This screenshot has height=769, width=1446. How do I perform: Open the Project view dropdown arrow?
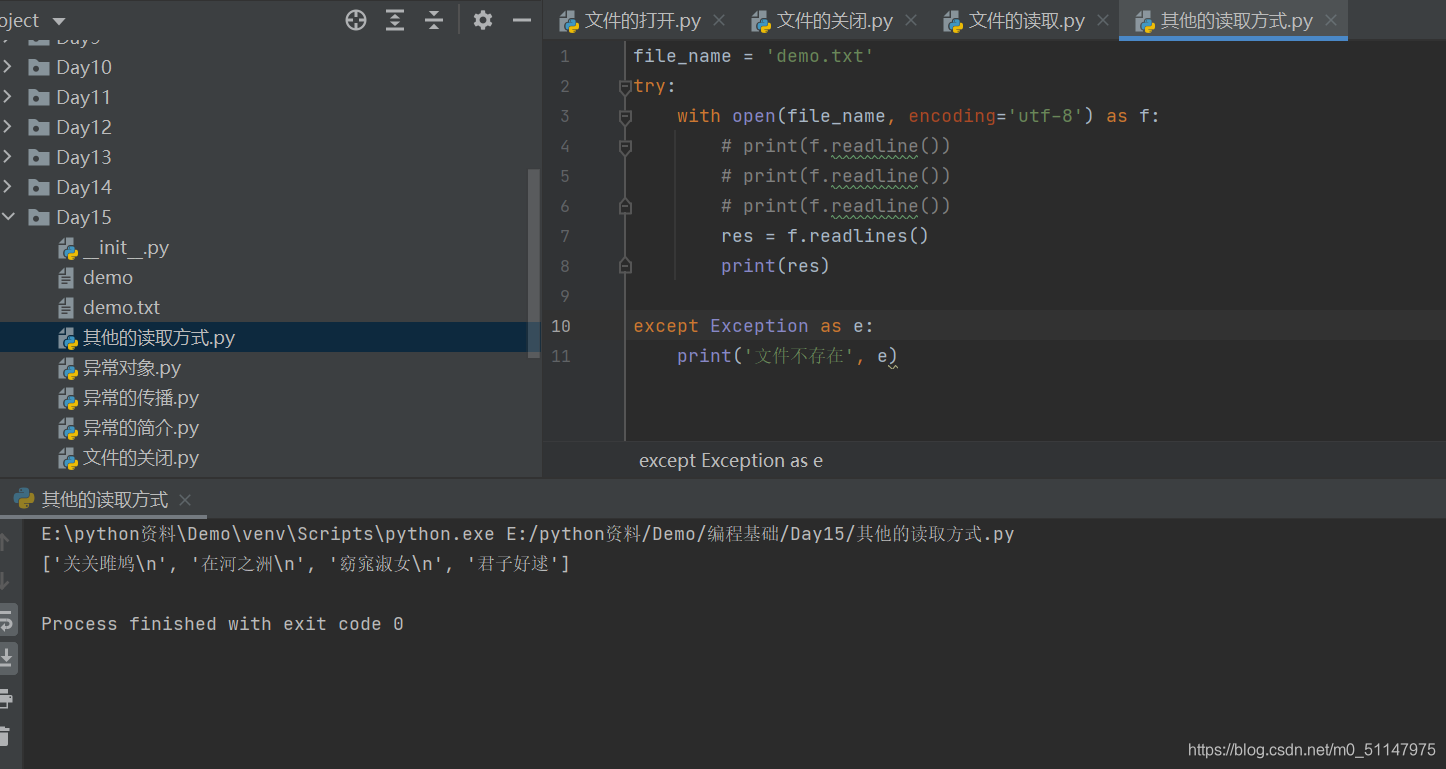click(x=58, y=21)
